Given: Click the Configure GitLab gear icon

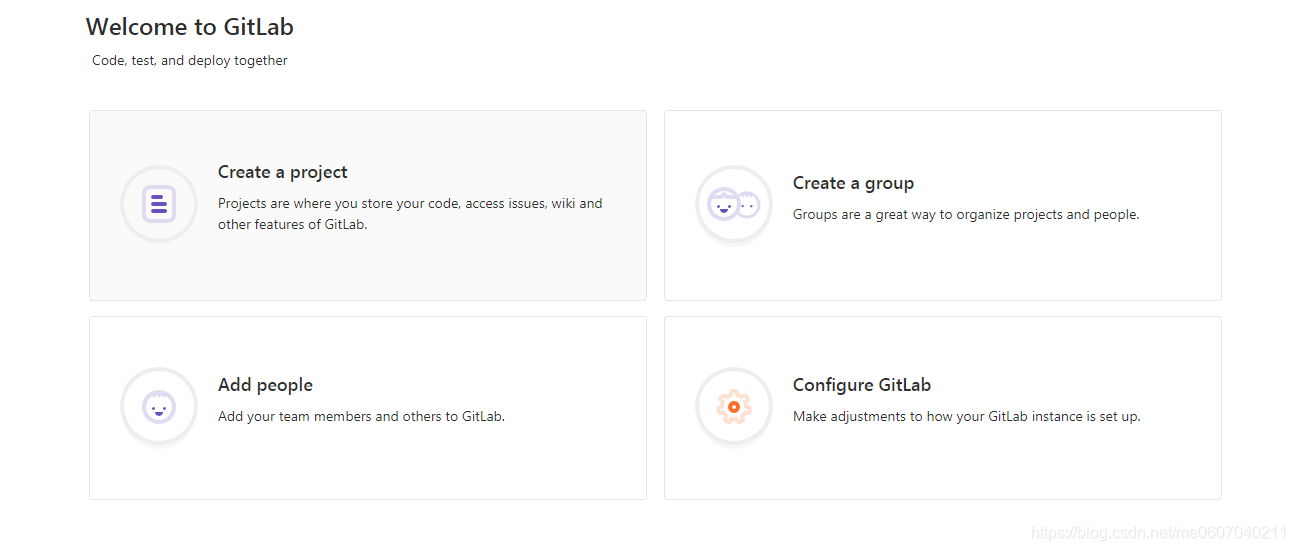Looking at the screenshot, I should 734,406.
